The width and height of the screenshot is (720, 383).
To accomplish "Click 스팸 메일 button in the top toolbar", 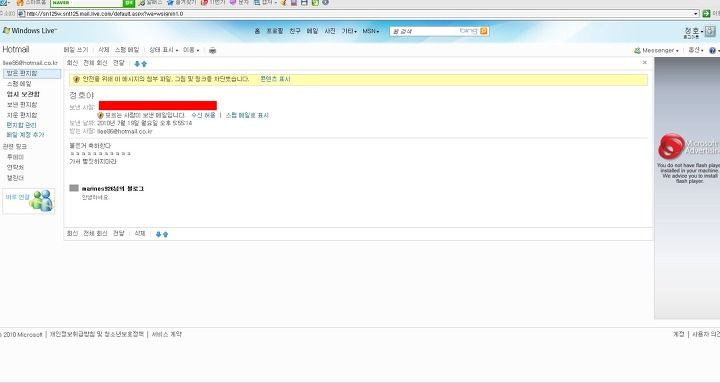I will point(127,50).
